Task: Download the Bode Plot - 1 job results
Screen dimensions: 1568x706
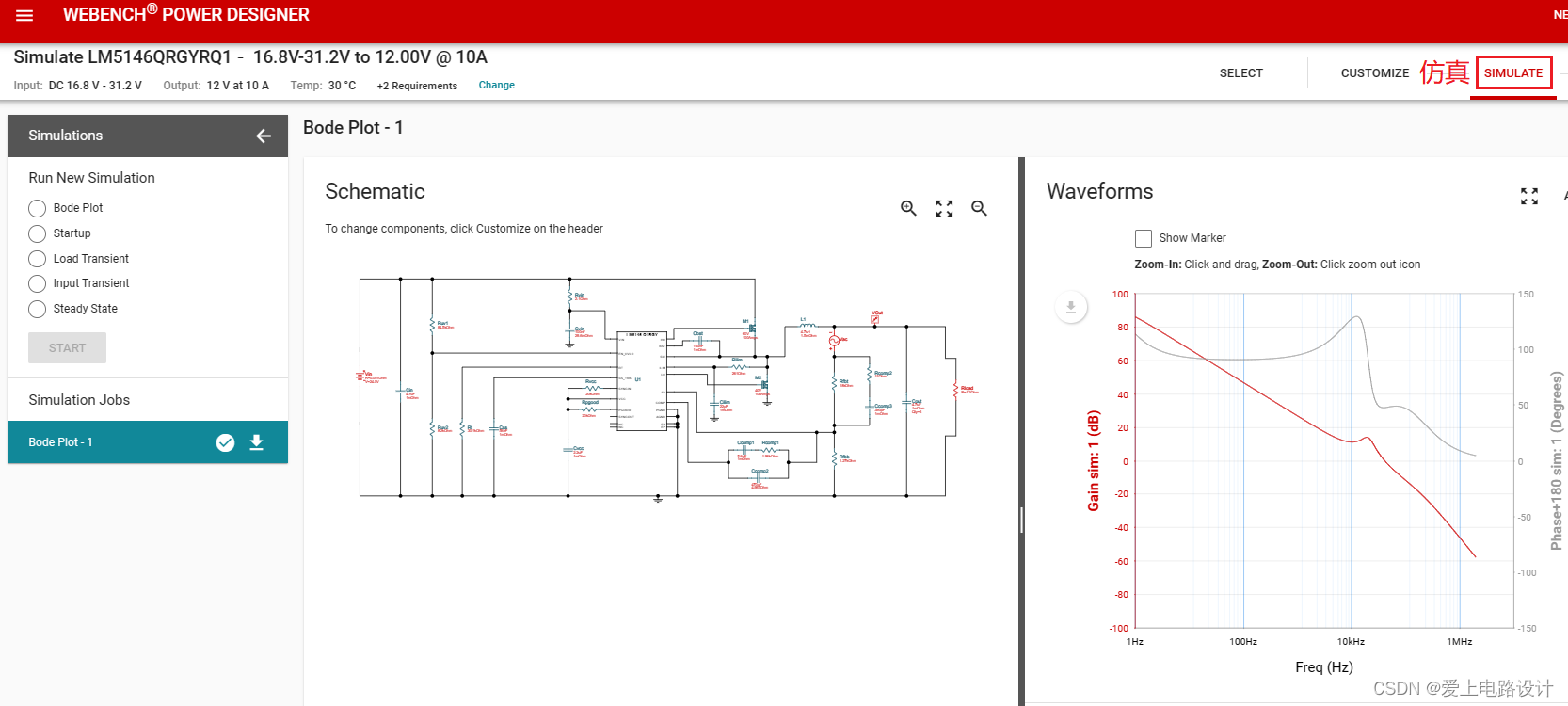Action: [256, 442]
